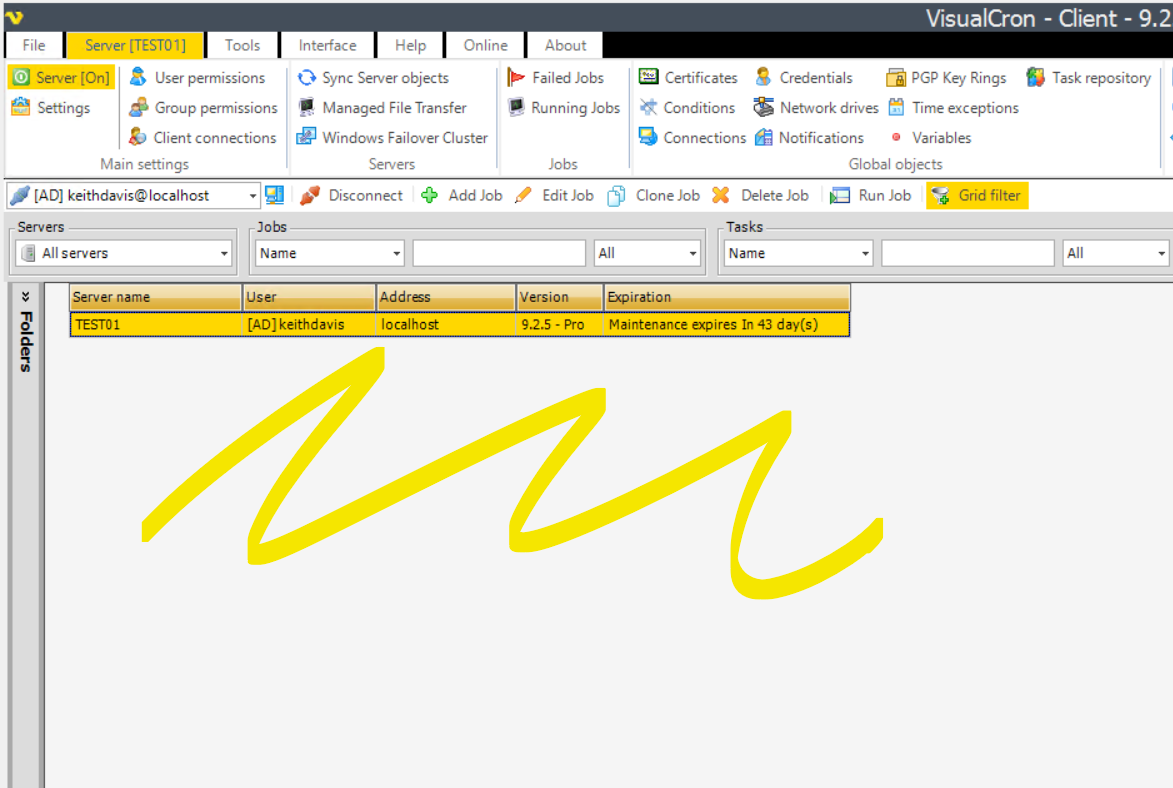
Task: Click the Running Jobs icon
Action: (515, 107)
